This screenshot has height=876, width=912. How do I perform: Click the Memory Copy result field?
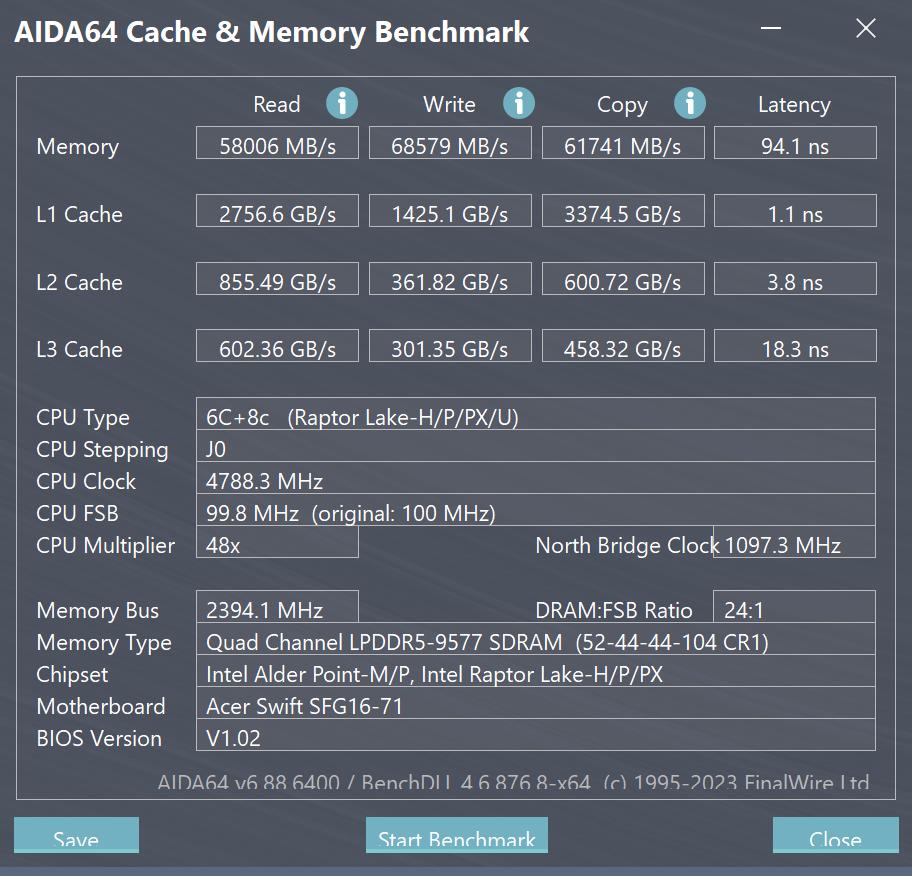click(x=623, y=144)
